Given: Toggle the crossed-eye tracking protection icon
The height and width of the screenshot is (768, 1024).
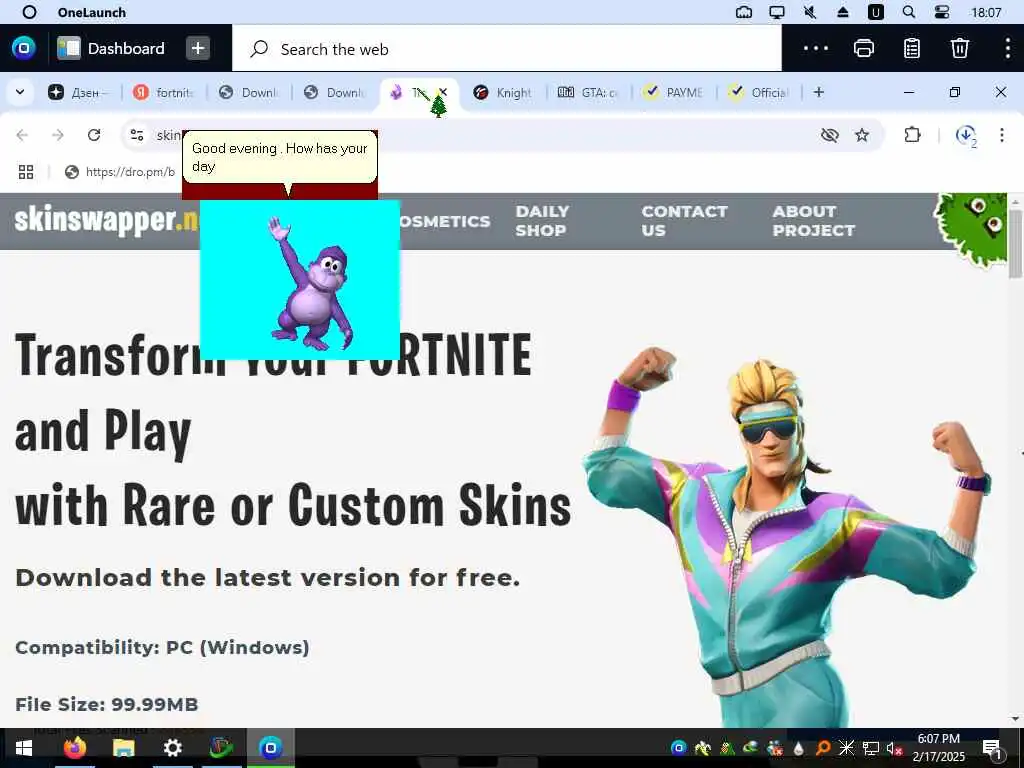Looking at the screenshot, I should click(x=829, y=135).
